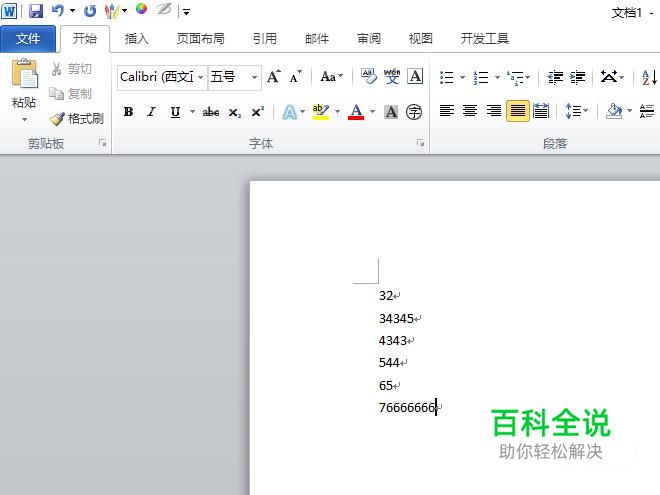Grow font size with the large A icon

click(x=274, y=77)
